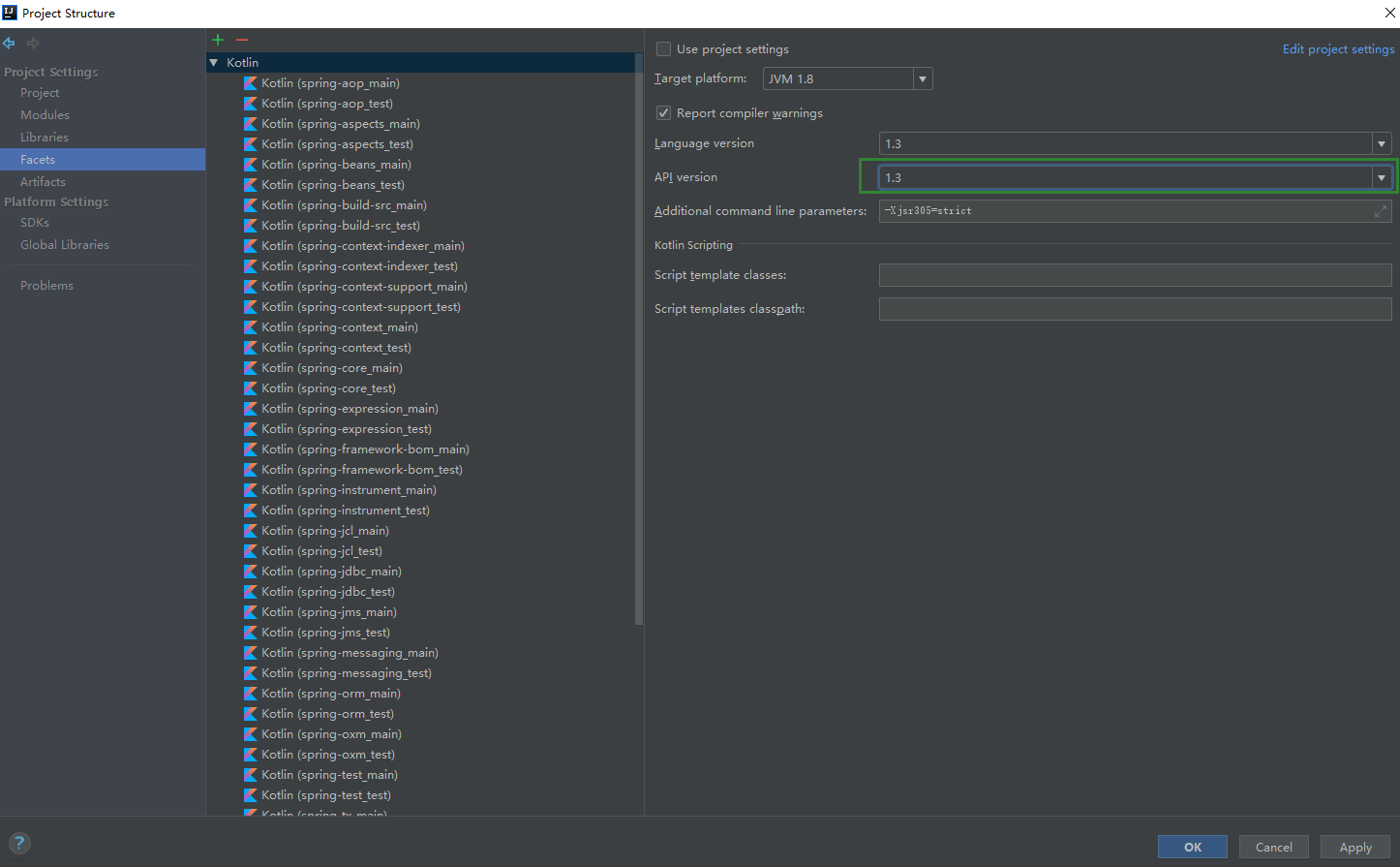Open the Artifacts settings section
The height and width of the screenshot is (867, 1400).
(x=43, y=182)
